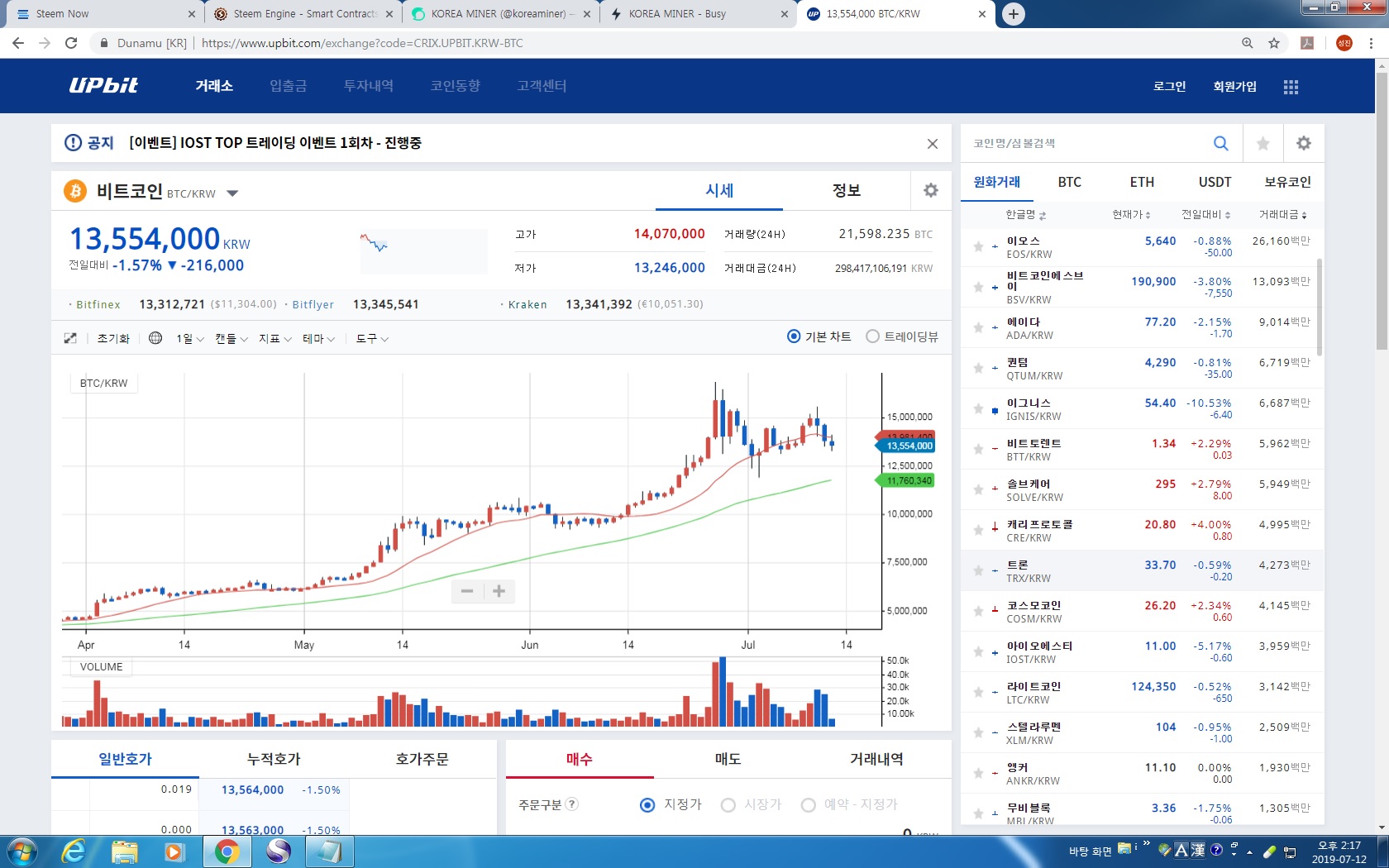Viewport: 1389px width, 868px height.
Task: Favorite the TRX/KRW row star
Action: pos(978,571)
